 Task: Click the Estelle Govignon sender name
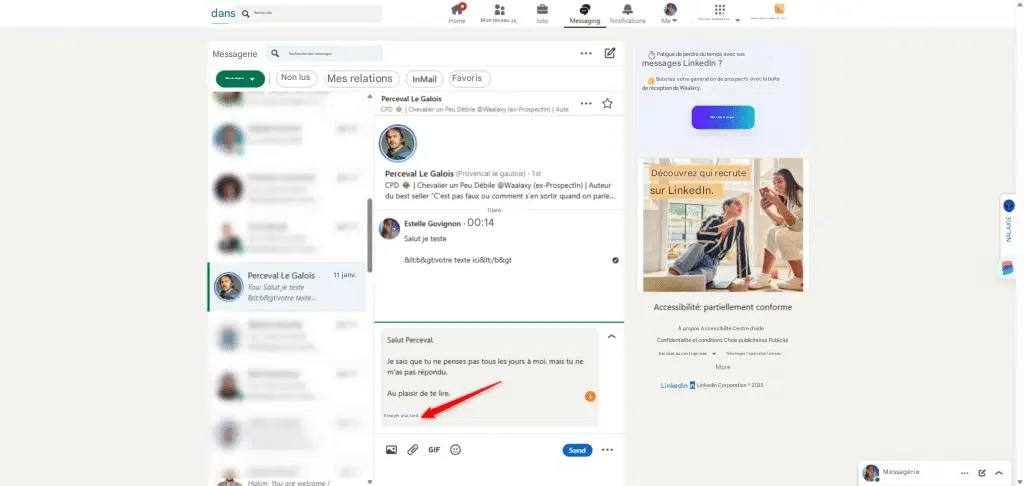click(432, 223)
